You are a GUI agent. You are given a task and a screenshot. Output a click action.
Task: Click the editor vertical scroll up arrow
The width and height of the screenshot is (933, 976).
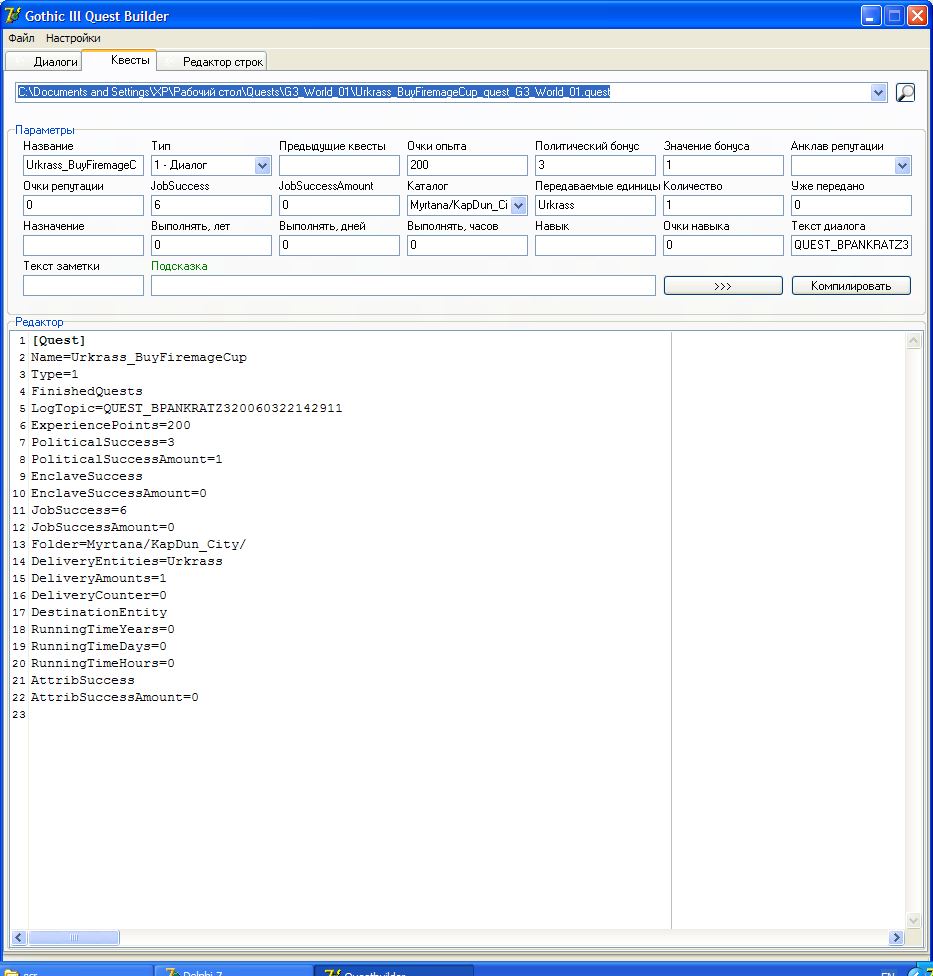pos(913,340)
